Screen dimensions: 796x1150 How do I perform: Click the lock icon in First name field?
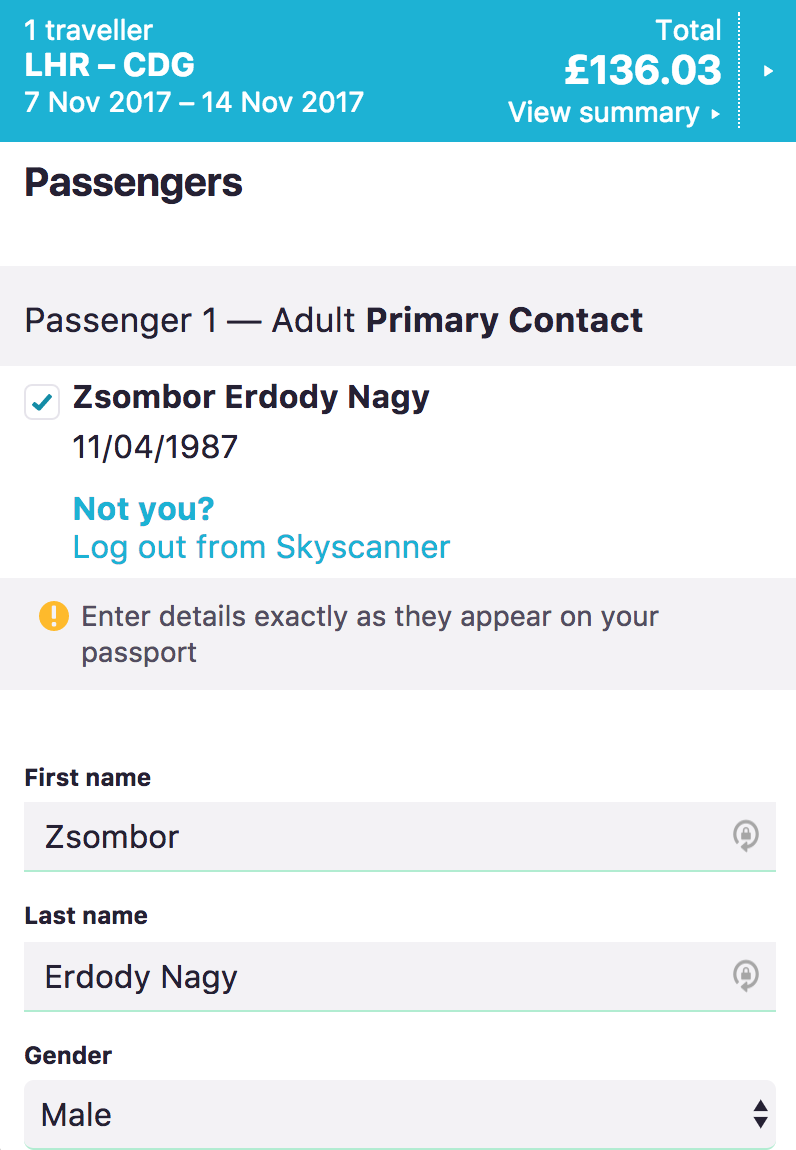coord(745,835)
